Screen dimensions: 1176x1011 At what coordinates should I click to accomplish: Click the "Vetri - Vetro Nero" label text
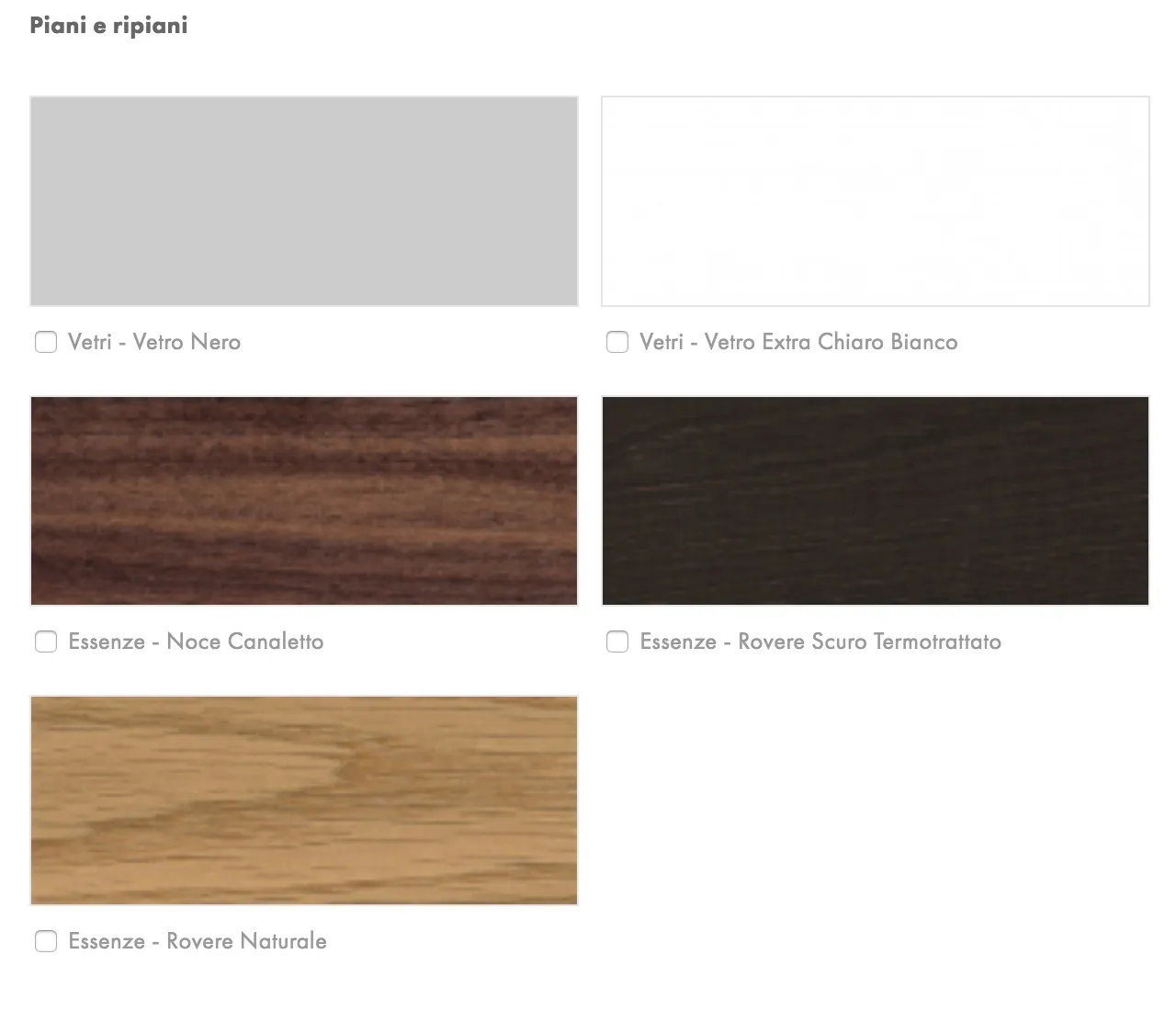154,342
